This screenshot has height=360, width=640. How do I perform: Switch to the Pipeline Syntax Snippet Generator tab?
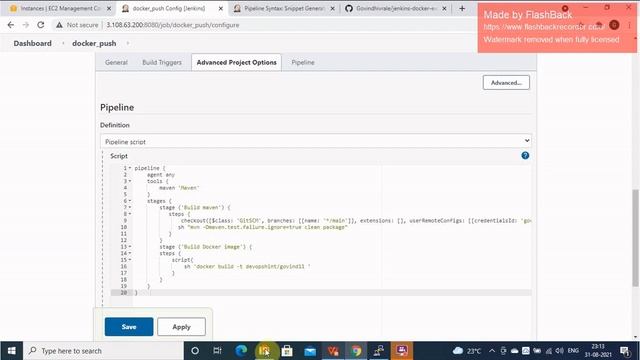pos(283,8)
